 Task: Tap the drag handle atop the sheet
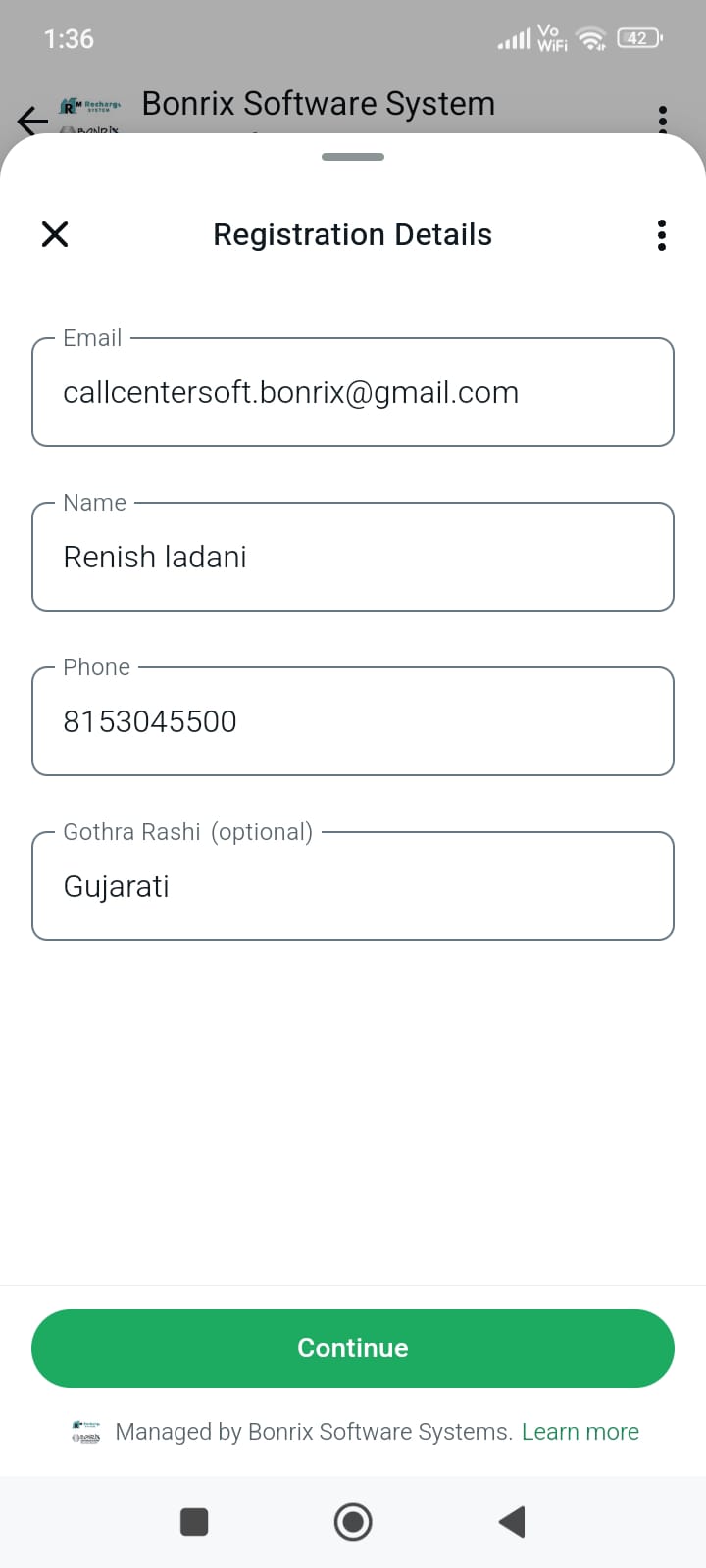coord(353,157)
